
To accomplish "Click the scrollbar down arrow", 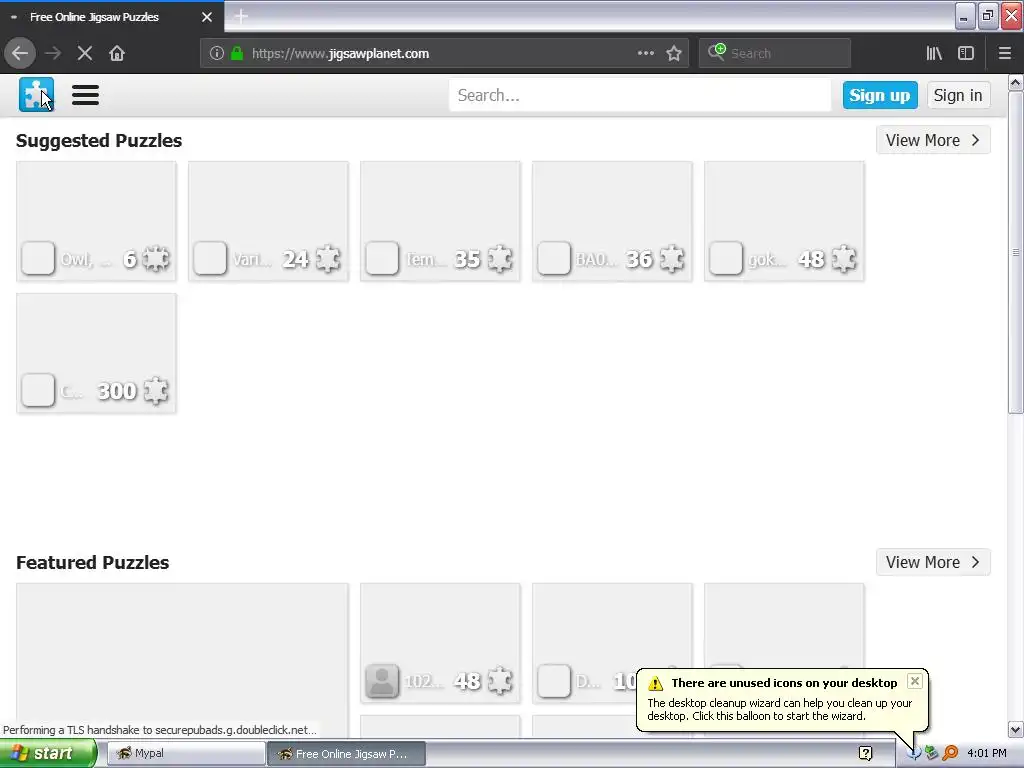I will point(1016,730).
